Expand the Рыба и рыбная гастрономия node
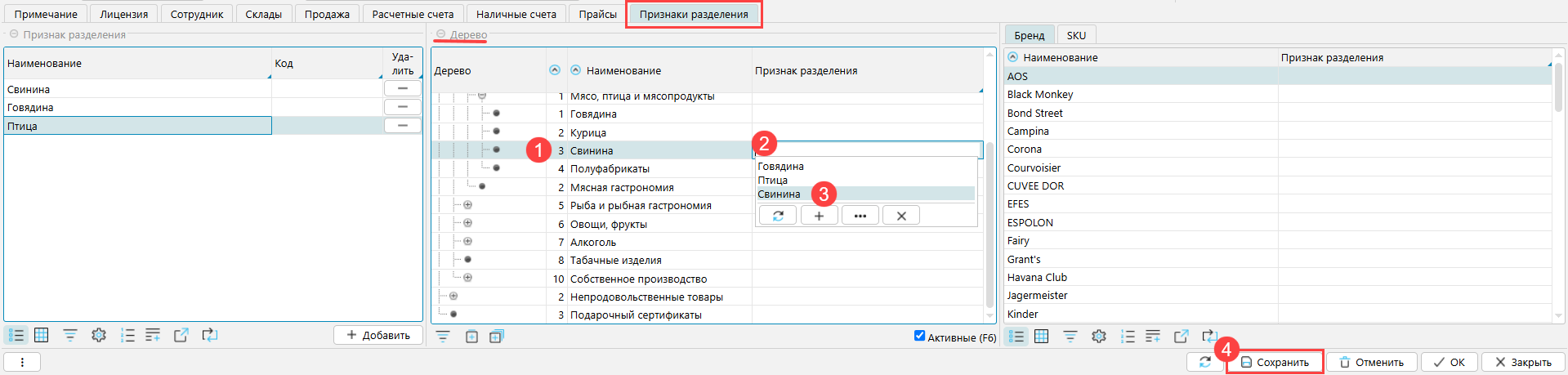 click(467, 205)
